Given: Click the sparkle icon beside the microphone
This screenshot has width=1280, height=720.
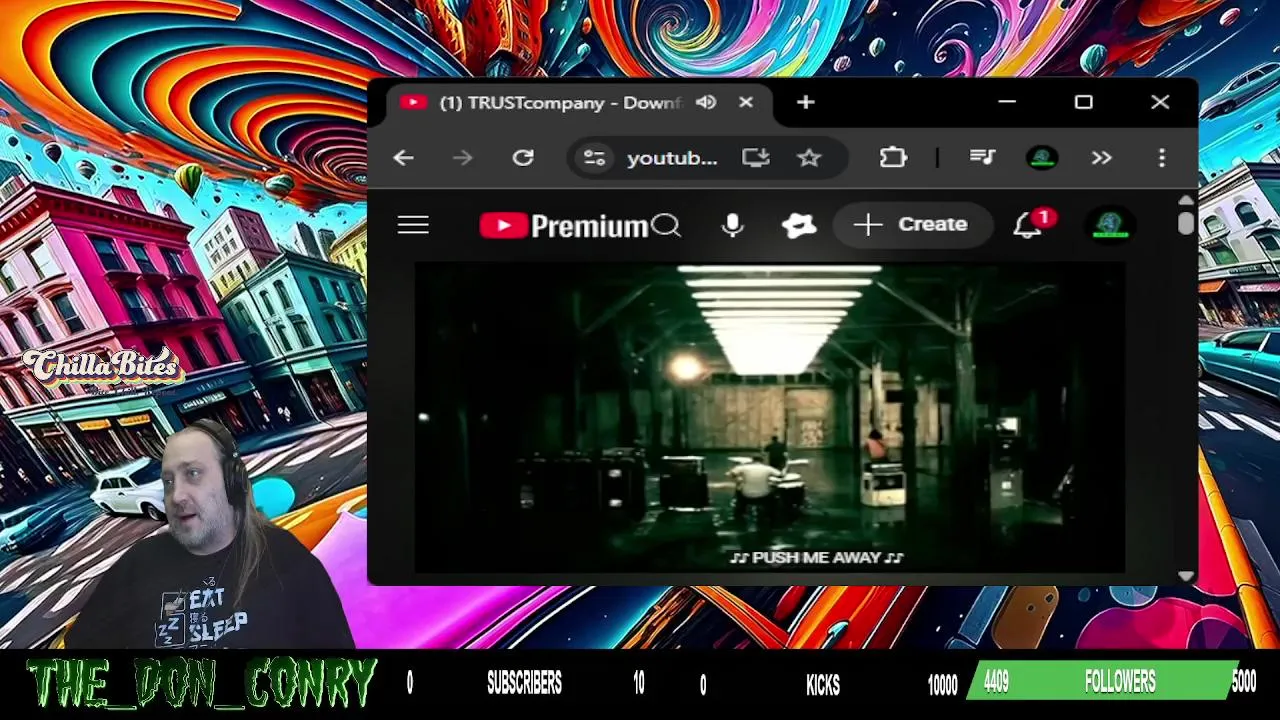Looking at the screenshot, I should click(799, 225).
